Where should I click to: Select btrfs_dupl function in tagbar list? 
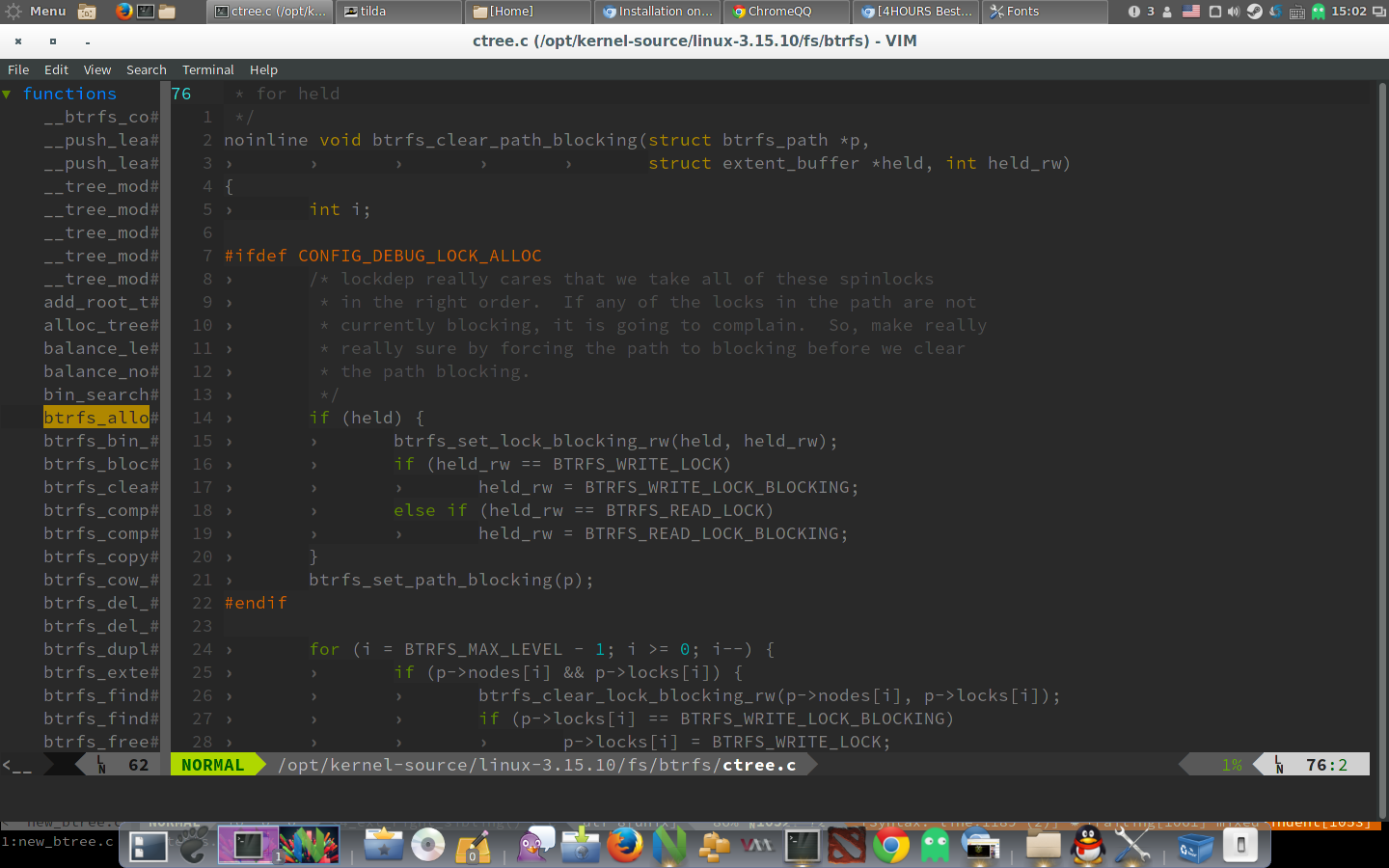pos(96,649)
